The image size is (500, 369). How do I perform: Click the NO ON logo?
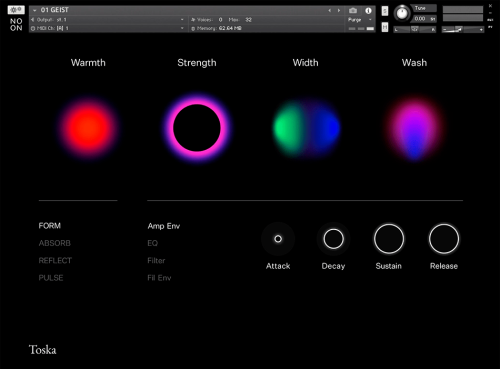coord(16,25)
